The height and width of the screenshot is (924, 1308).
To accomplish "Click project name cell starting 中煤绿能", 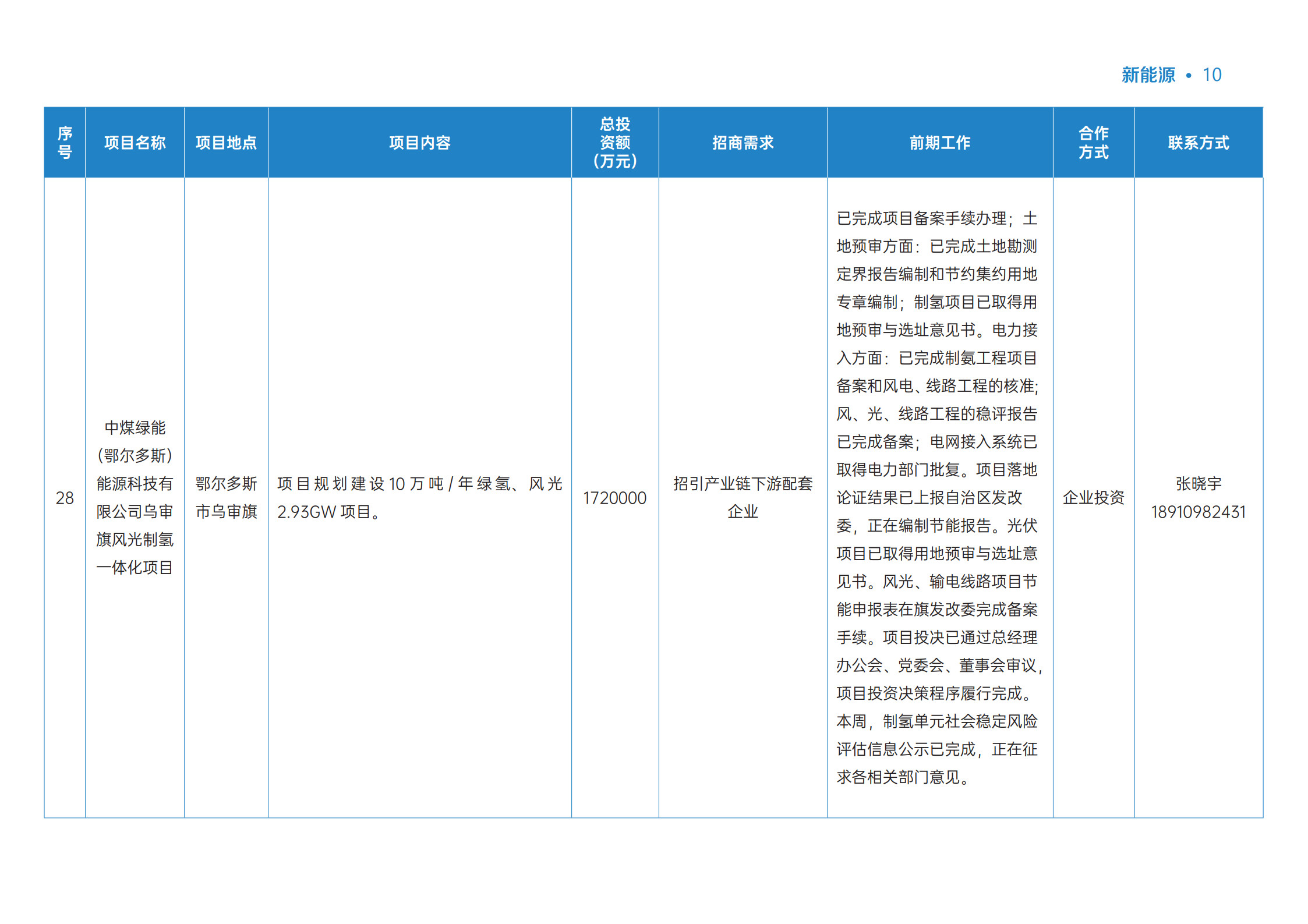I will [x=135, y=497].
